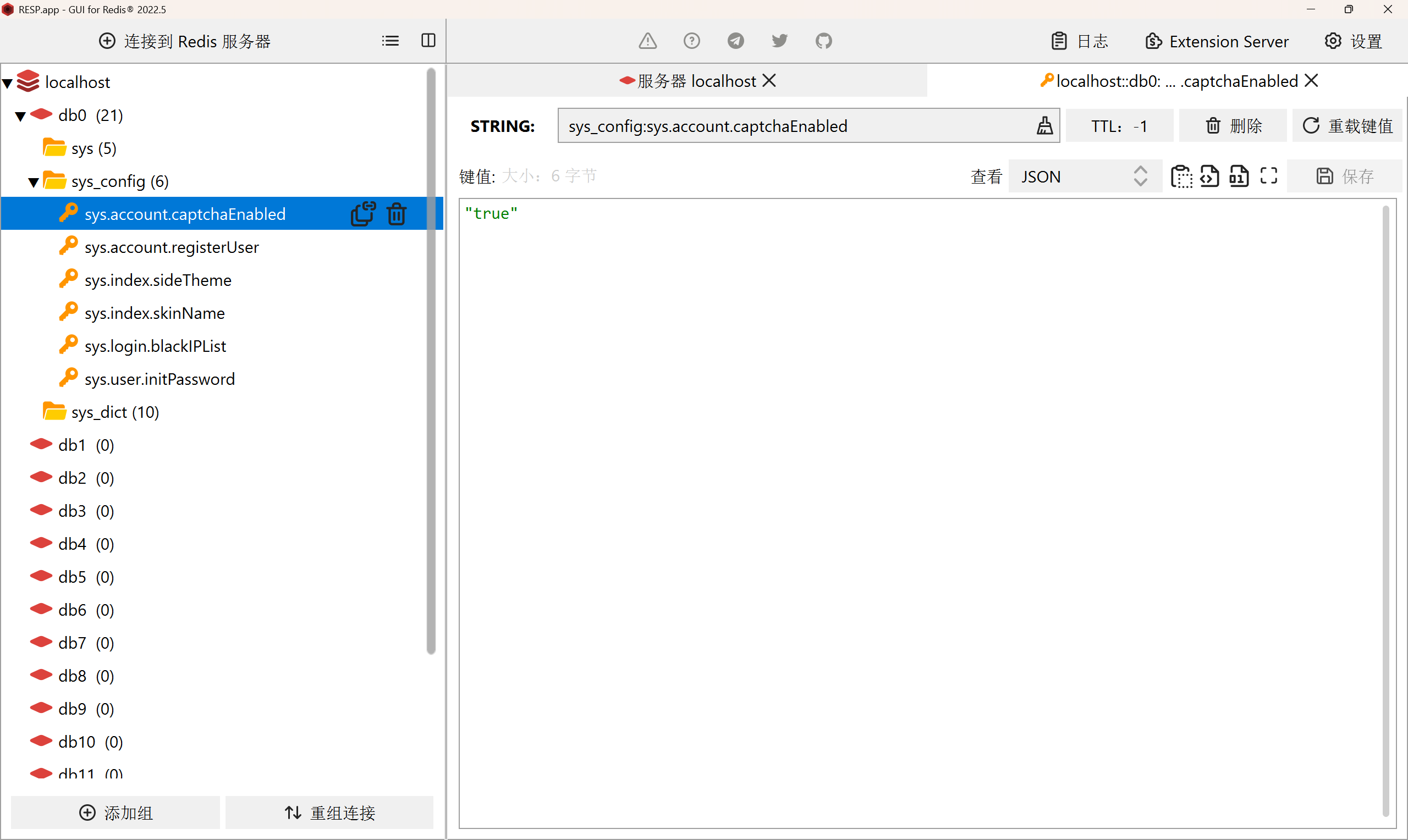Toggle full screen value editor icon
The height and width of the screenshot is (840, 1408).
[1269, 176]
